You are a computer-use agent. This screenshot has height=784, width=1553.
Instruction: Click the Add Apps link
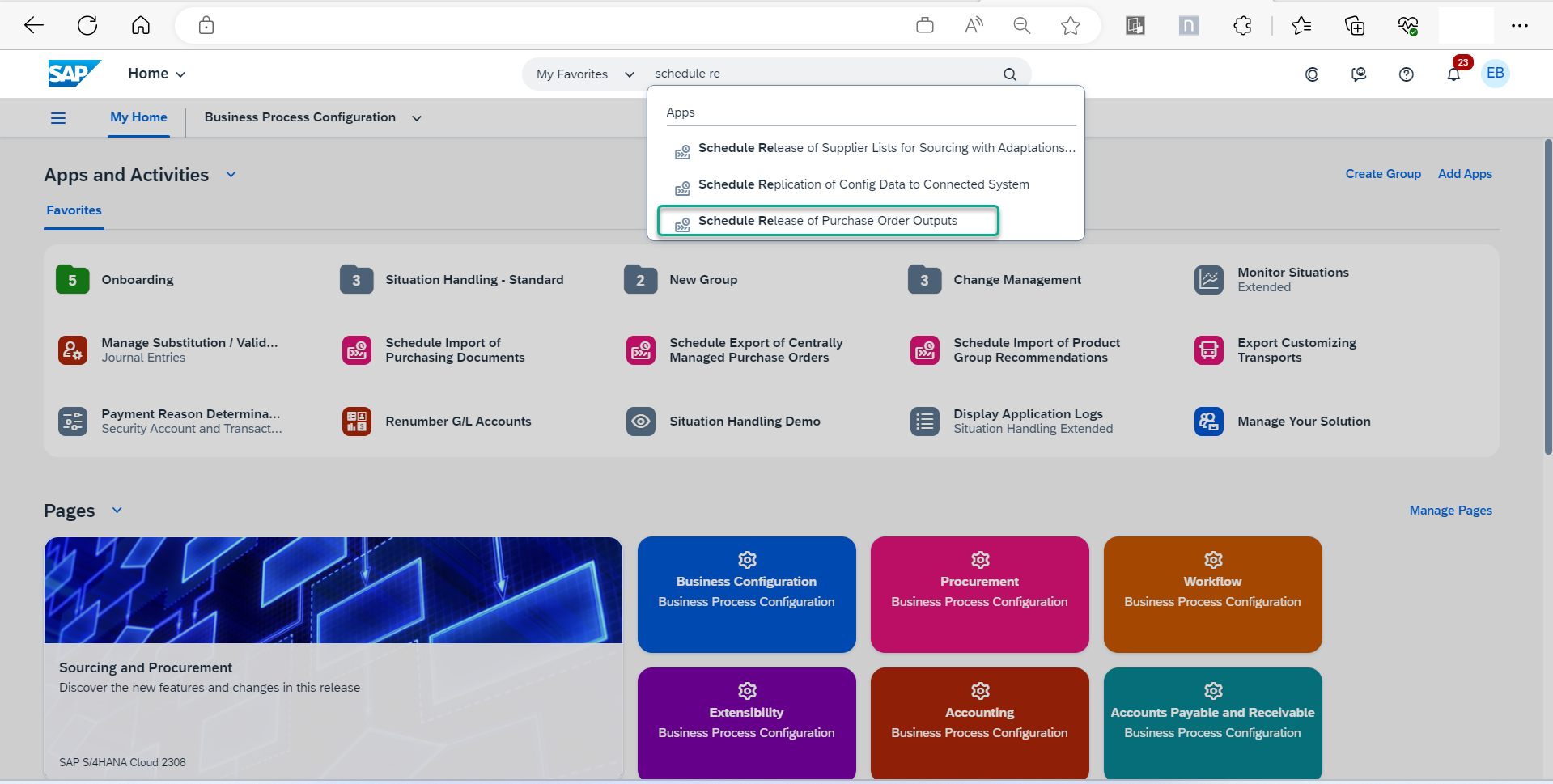point(1465,174)
